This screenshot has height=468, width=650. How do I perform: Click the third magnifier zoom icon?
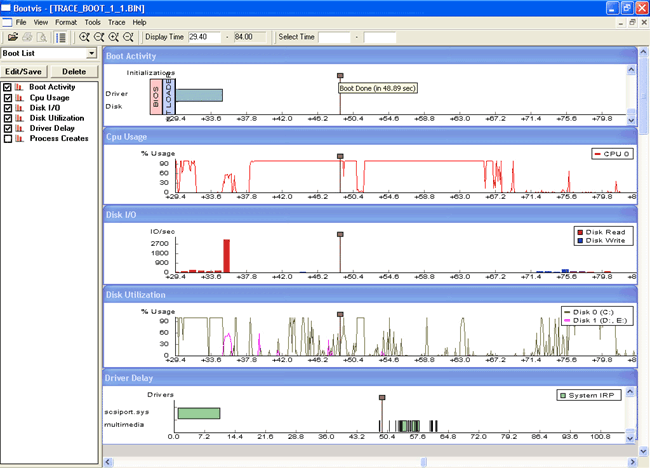point(113,37)
